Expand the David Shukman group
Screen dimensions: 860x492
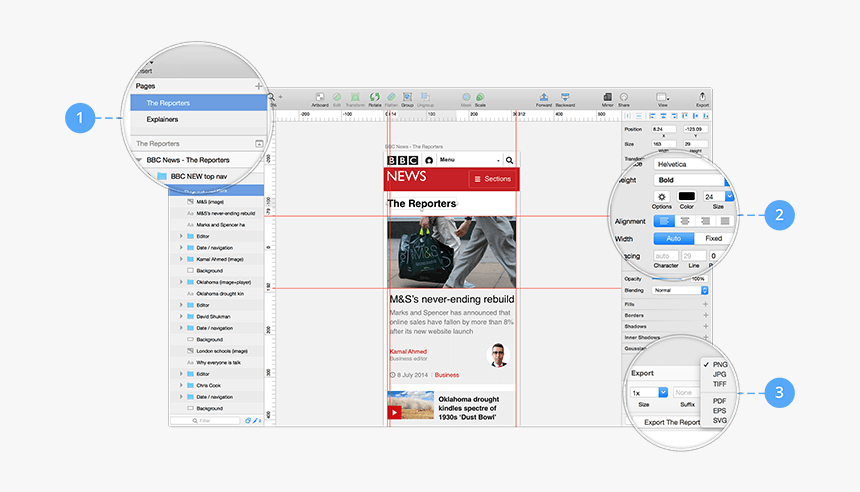tap(181, 316)
